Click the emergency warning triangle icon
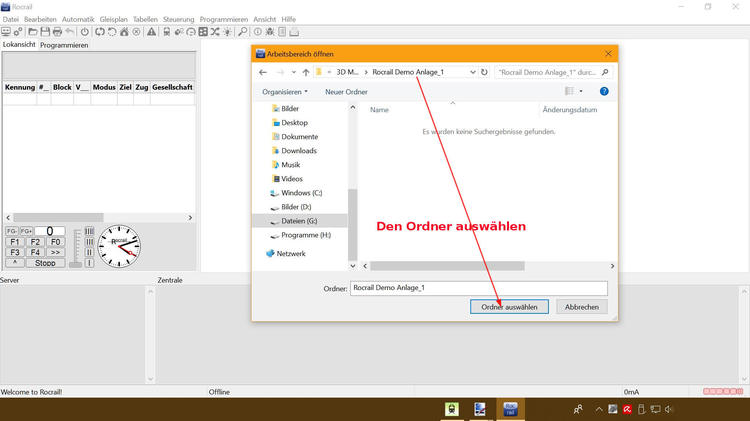 (x=151, y=32)
